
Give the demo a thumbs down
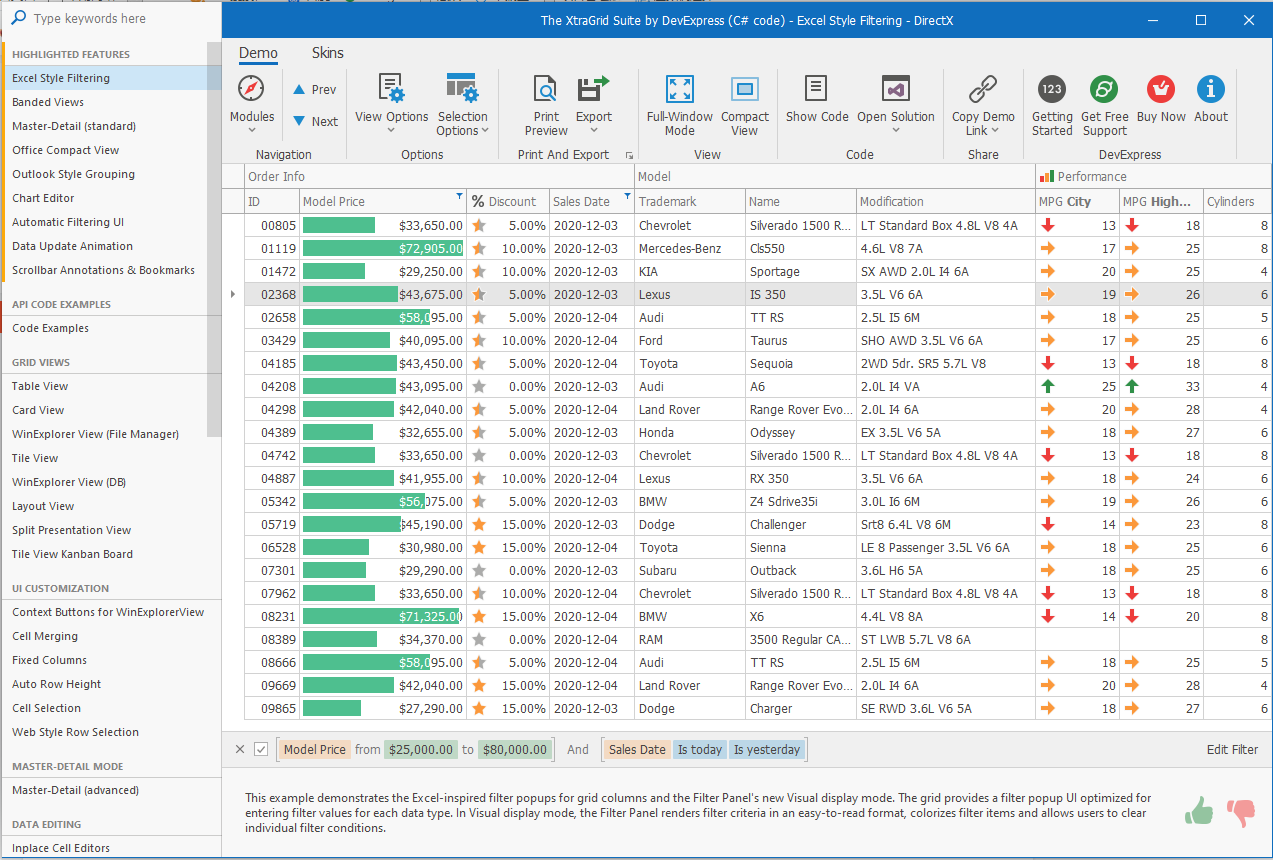(x=1240, y=813)
